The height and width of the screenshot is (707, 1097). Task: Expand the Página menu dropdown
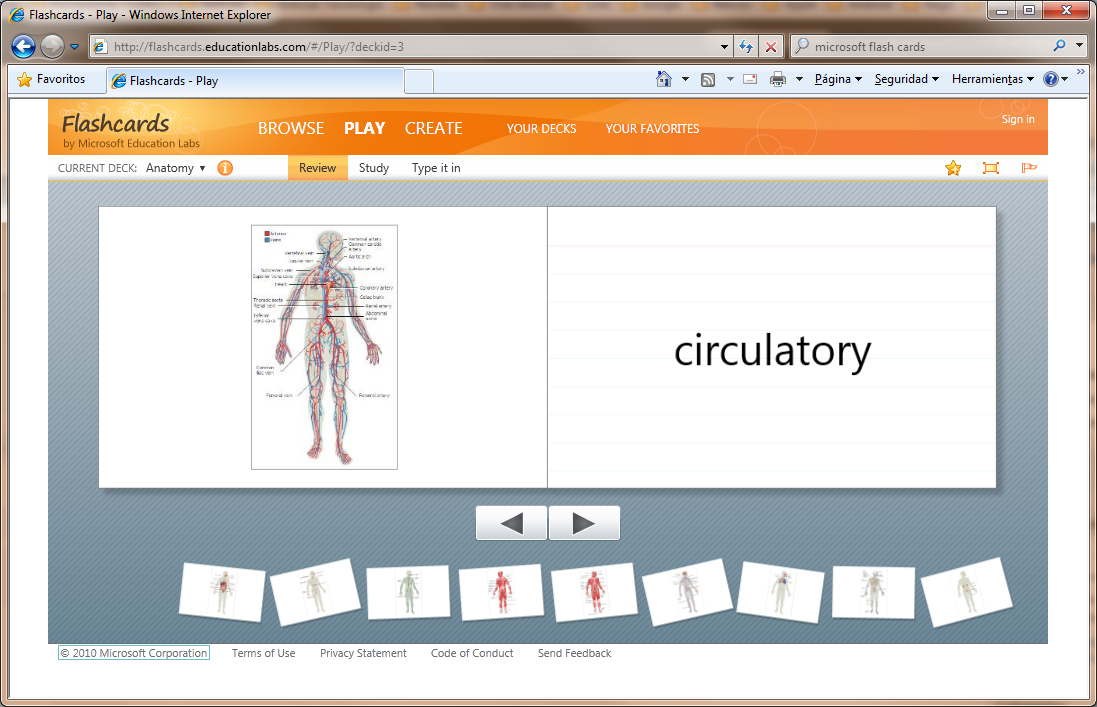pos(838,79)
